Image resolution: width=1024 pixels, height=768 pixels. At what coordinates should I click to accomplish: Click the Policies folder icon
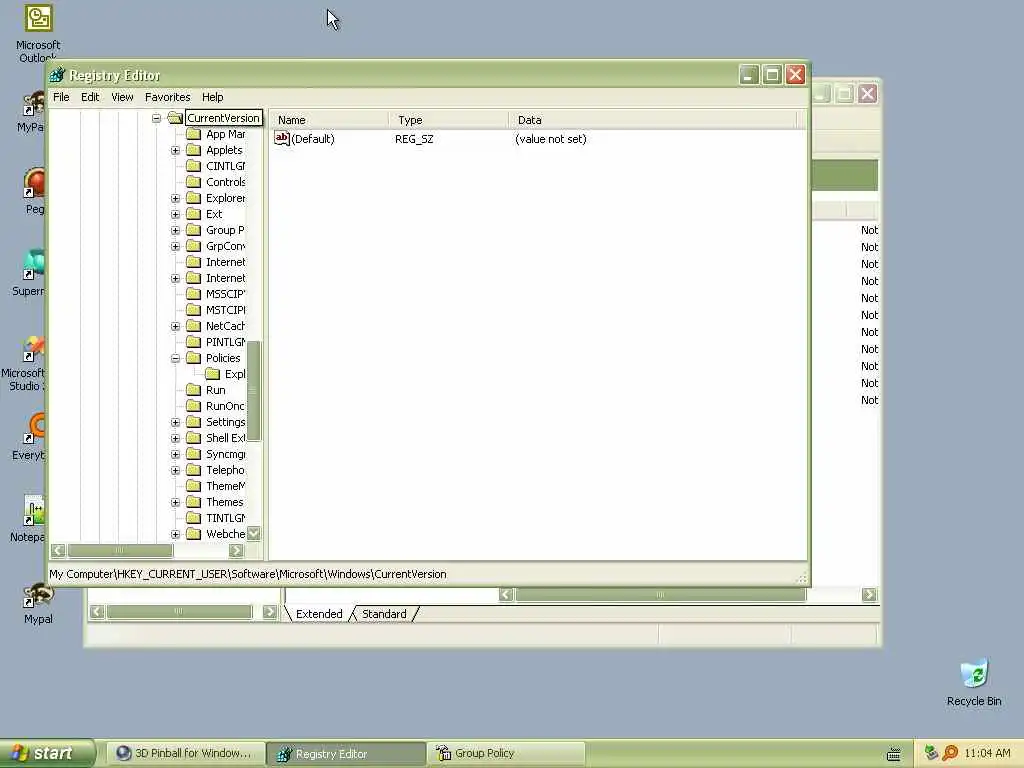pos(193,358)
